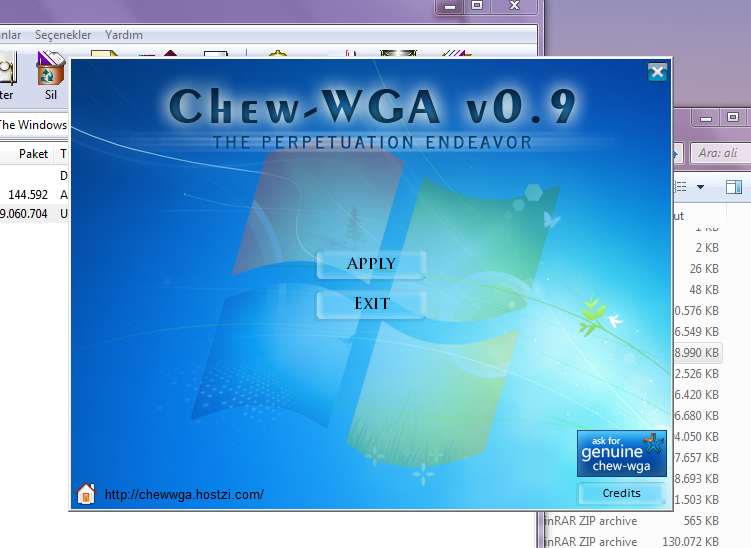Select the file row showing 8.990 KB

tap(697, 353)
